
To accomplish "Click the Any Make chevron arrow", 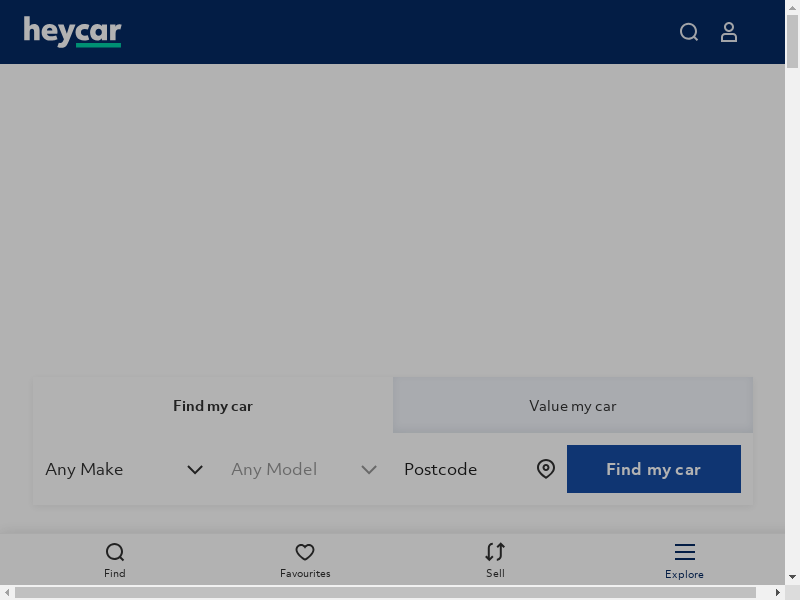I will pos(195,469).
